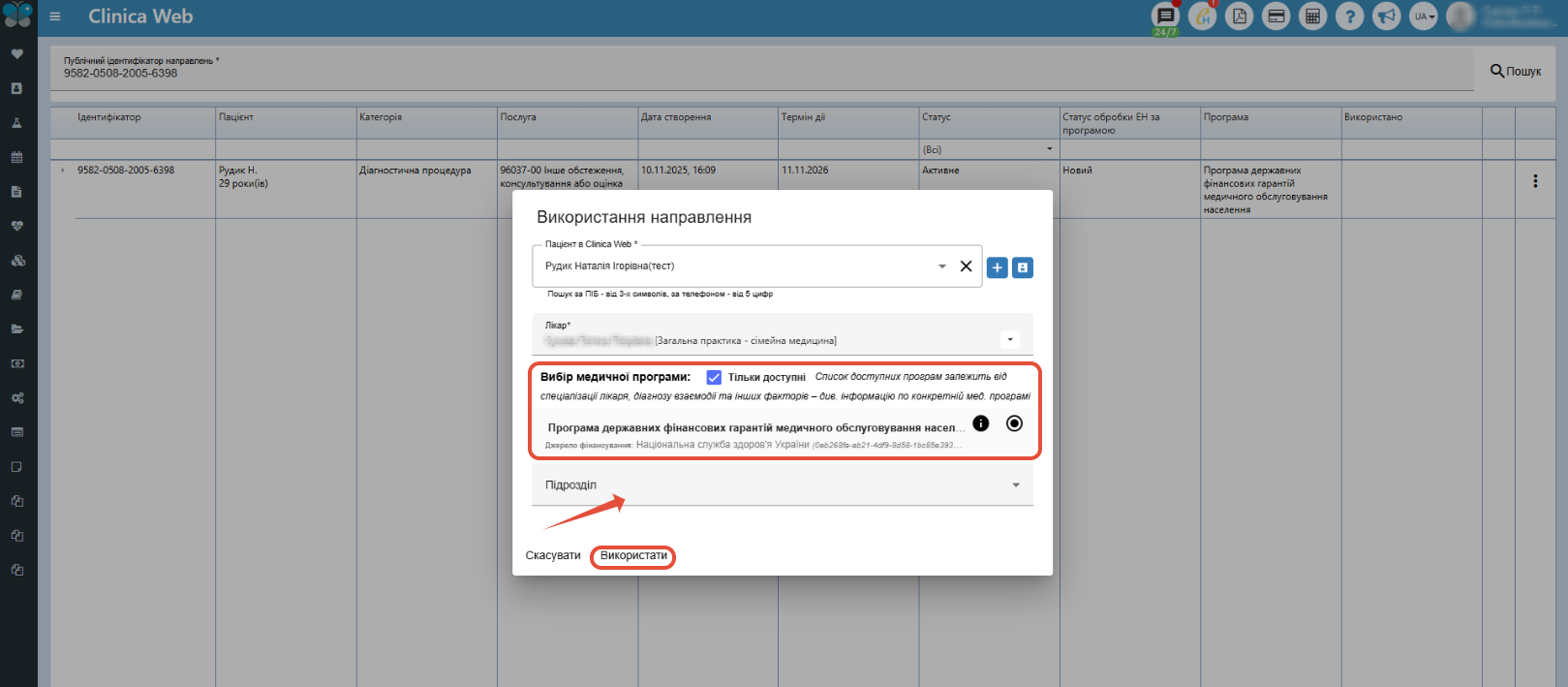Click the Пошук search button

click(1516, 71)
